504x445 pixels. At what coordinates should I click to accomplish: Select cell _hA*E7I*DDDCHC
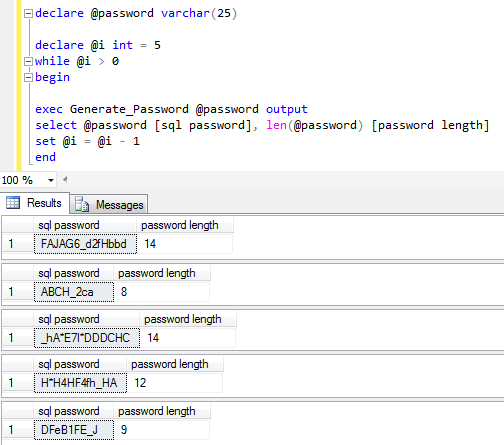click(87, 338)
